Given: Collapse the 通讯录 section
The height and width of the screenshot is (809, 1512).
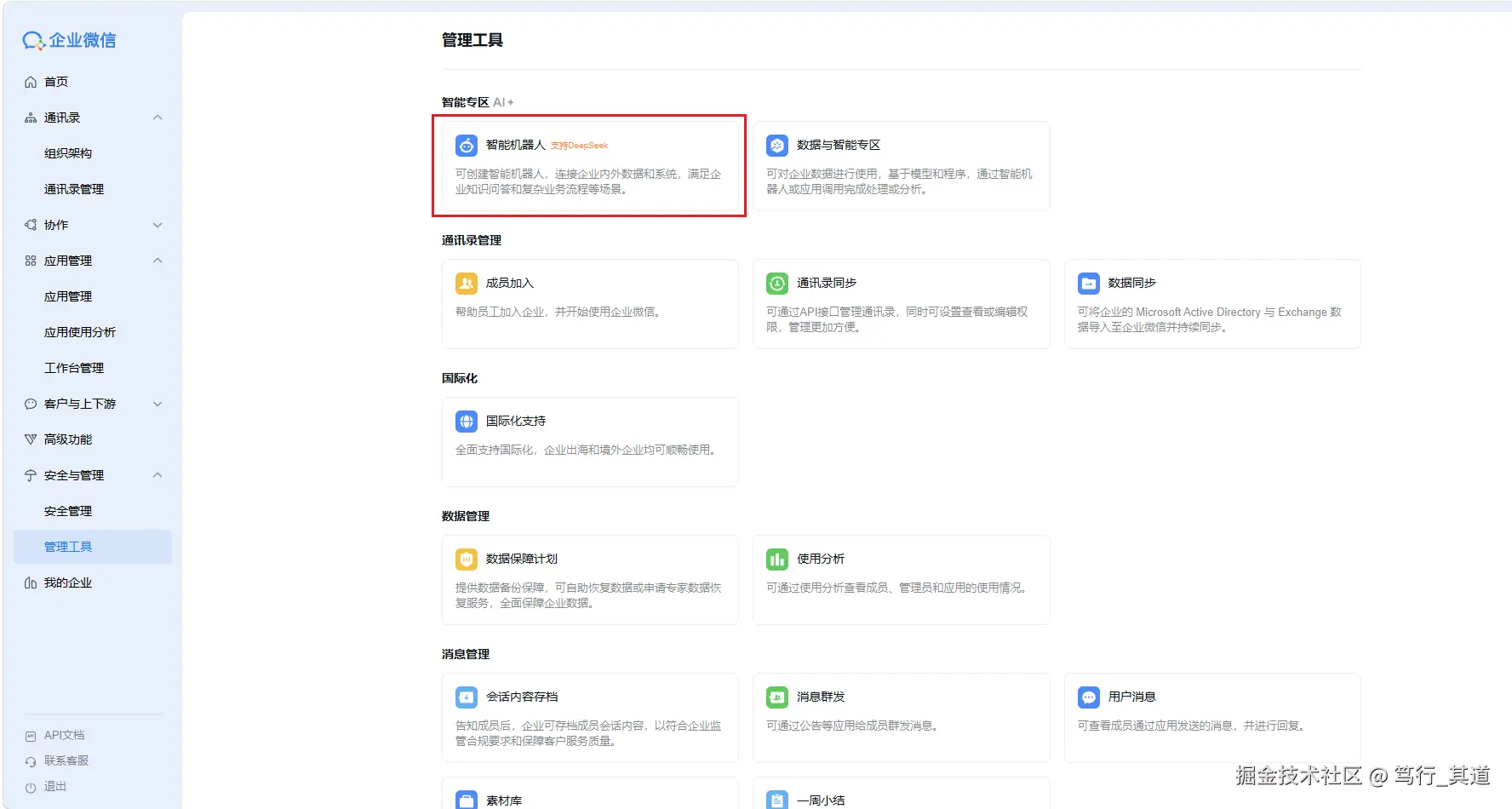Looking at the screenshot, I should [x=157, y=118].
